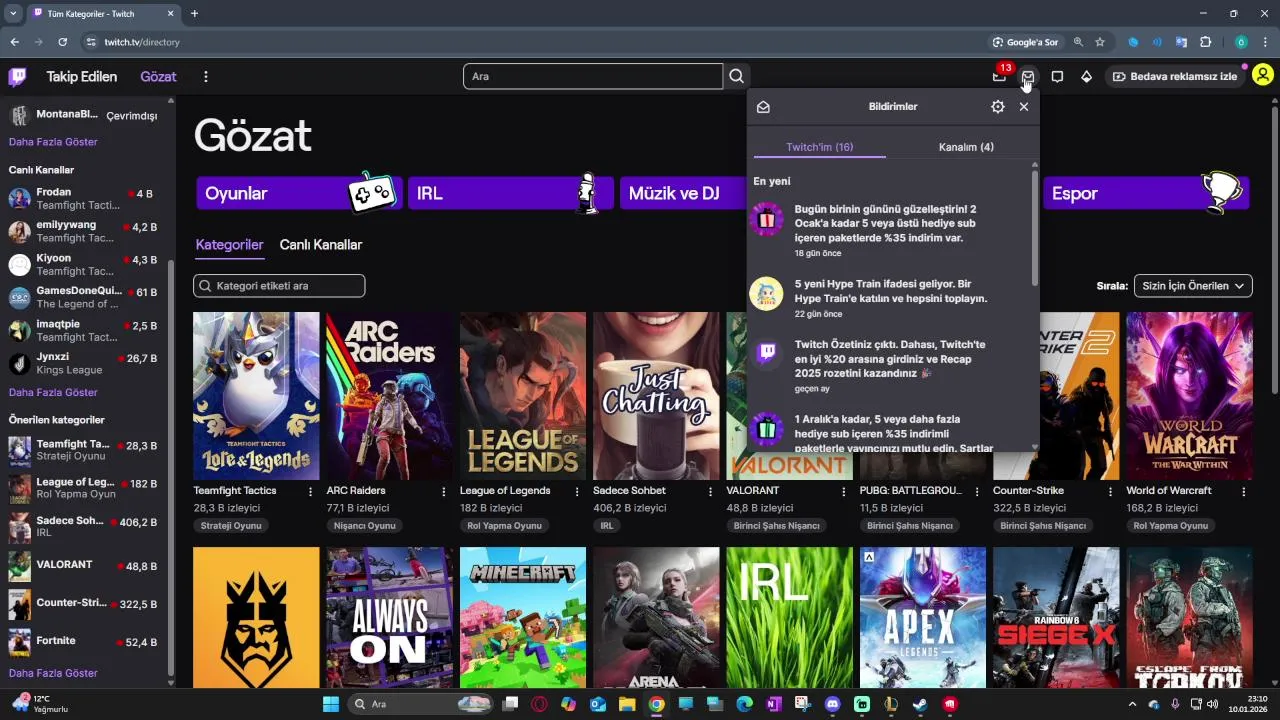Screen dimensions: 1280x720
Task: Open the Hype Train notification
Action: (891, 298)
